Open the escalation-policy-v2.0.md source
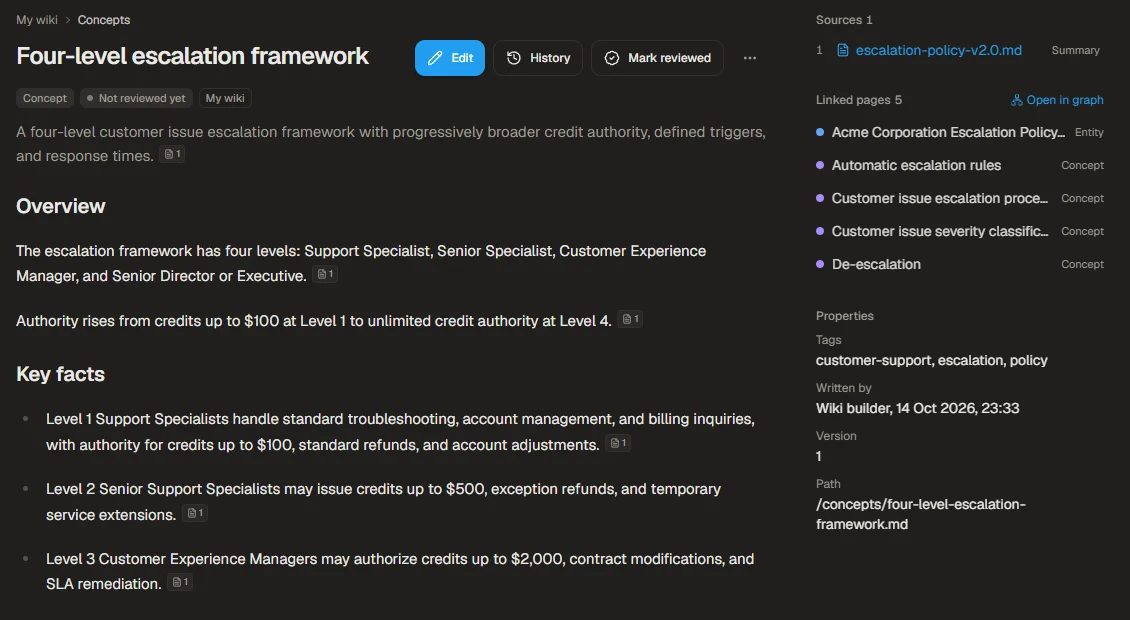The width and height of the screenshot is (1130, 620). [938, 50]
